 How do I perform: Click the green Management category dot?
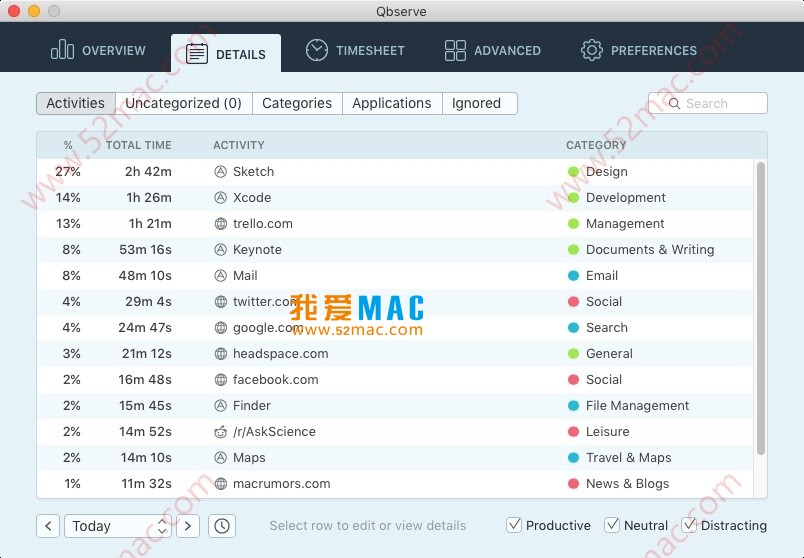click(x=573, y=224)
